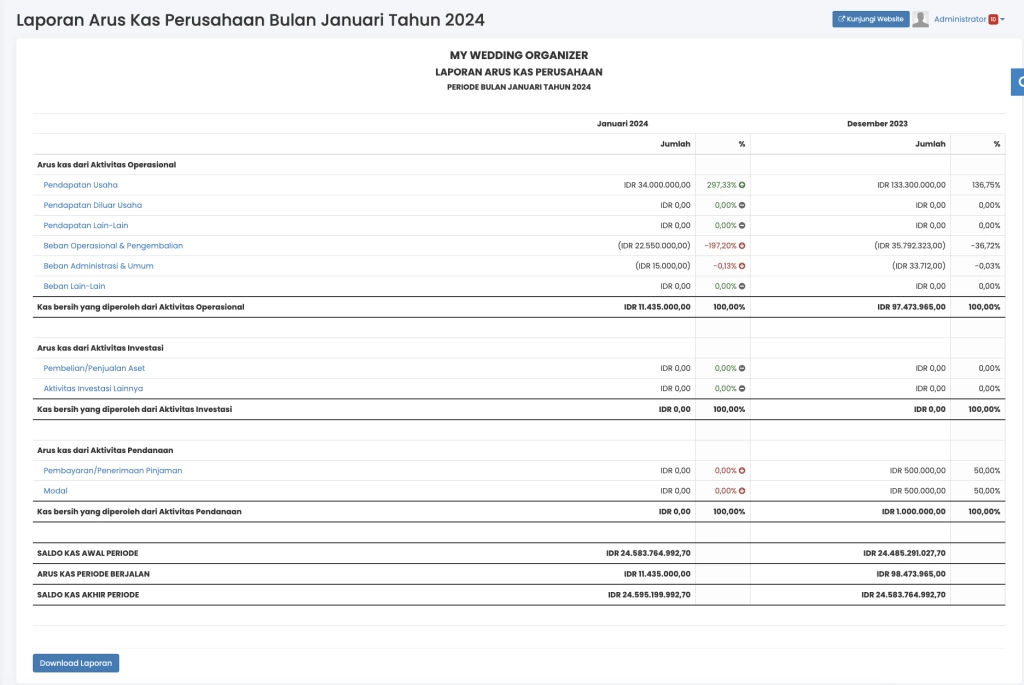Click the red trend icon next to -0,13%

click(x=742, y=265)
